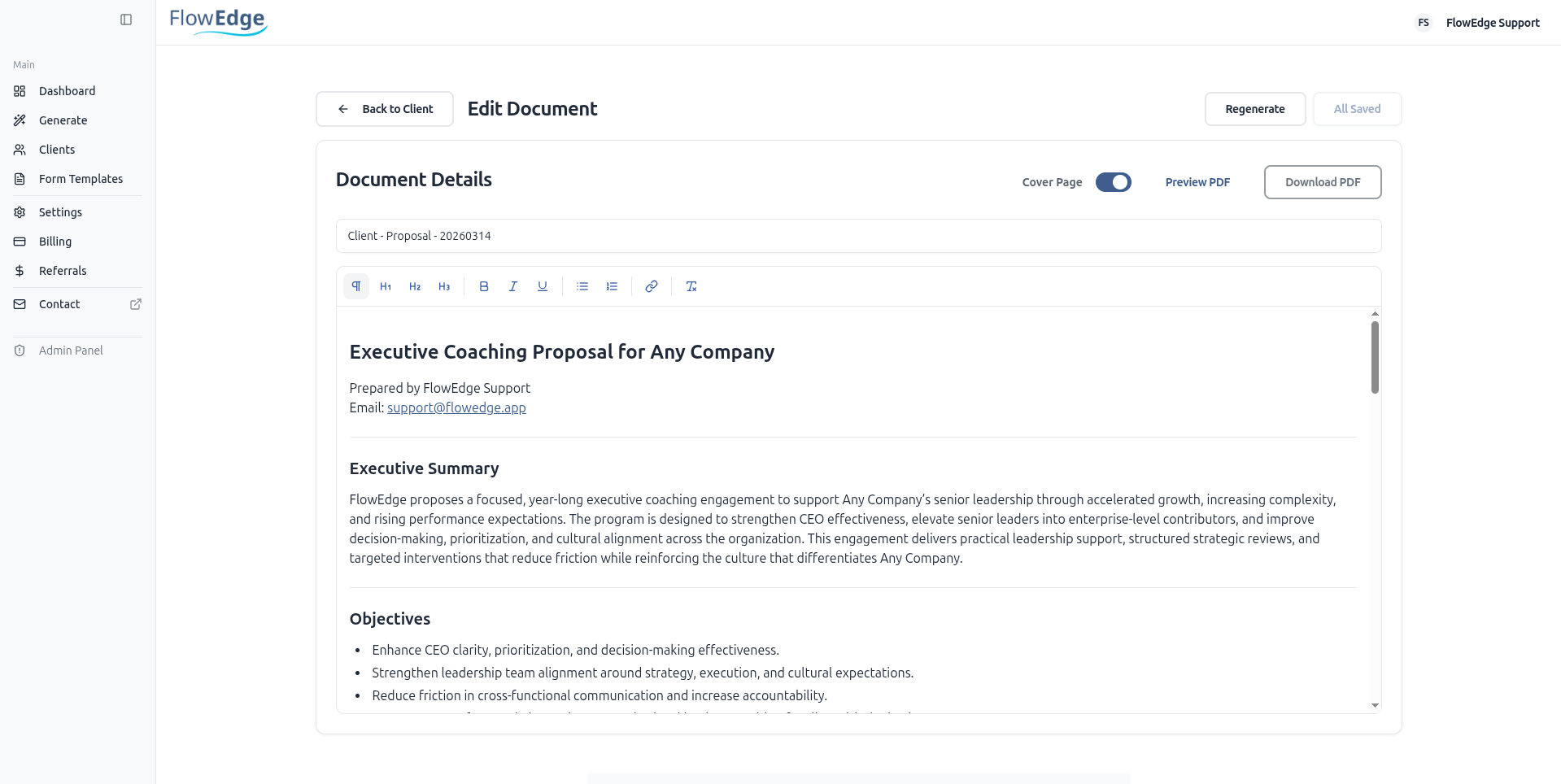Open the Clients section
The height and width of the screenshot is (784, 1561).
[57, 150]
